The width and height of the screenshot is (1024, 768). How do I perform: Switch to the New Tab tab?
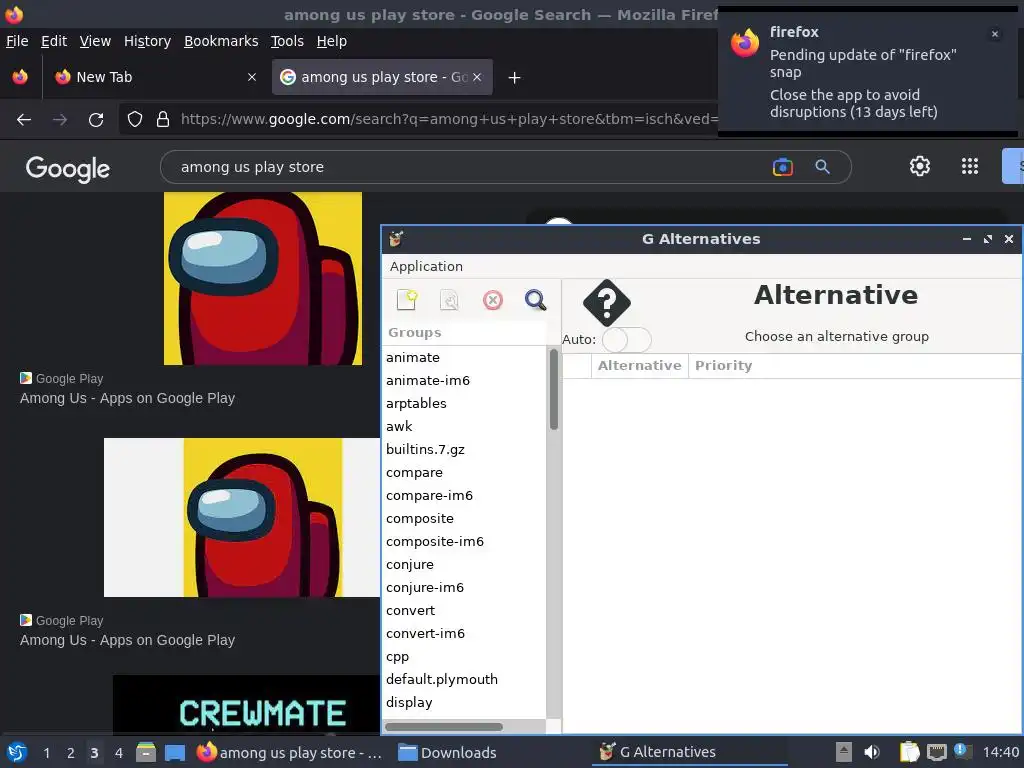tap(155, 77)
